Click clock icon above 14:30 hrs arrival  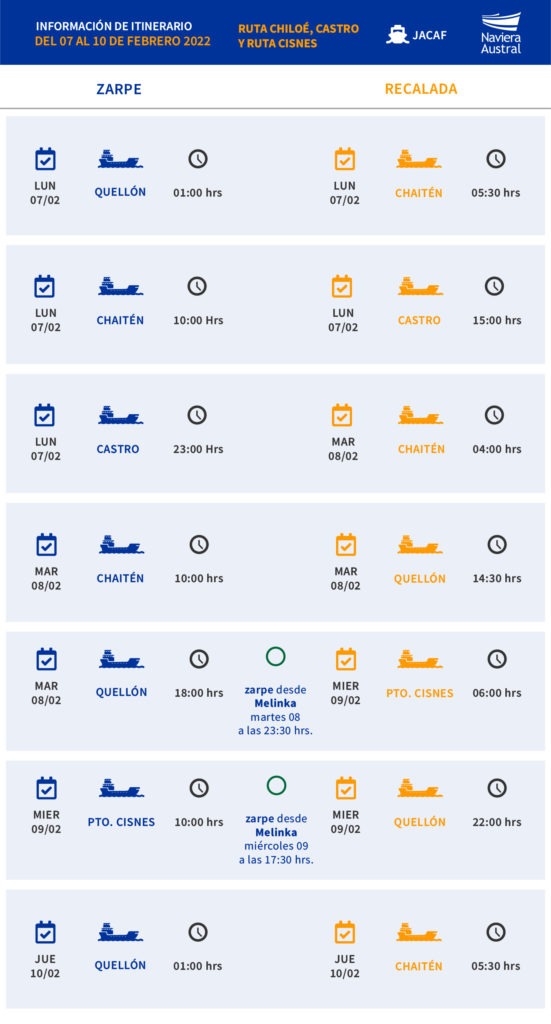(497, 544)
